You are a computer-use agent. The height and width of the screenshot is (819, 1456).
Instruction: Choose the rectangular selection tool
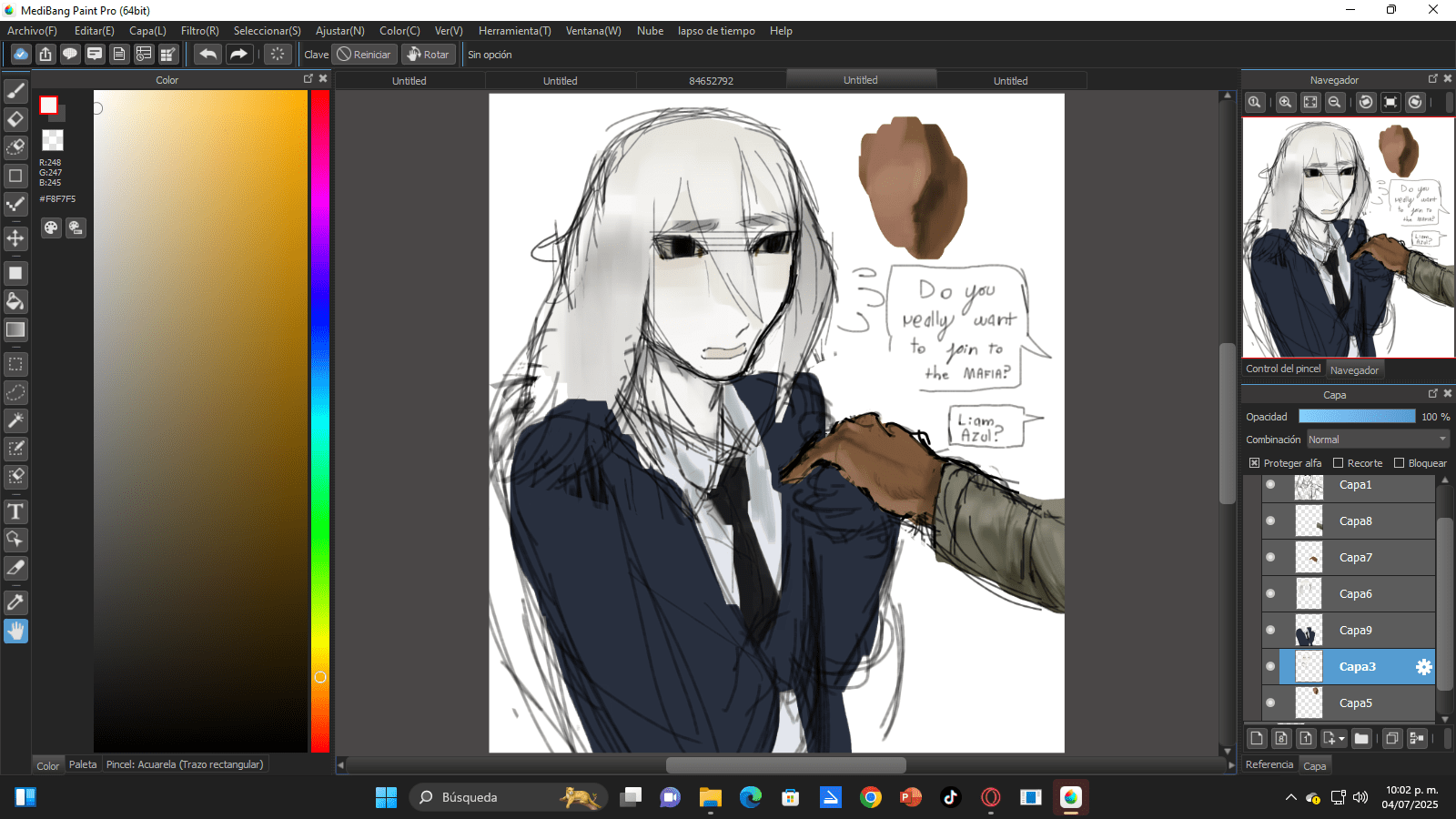click(15, 364)
